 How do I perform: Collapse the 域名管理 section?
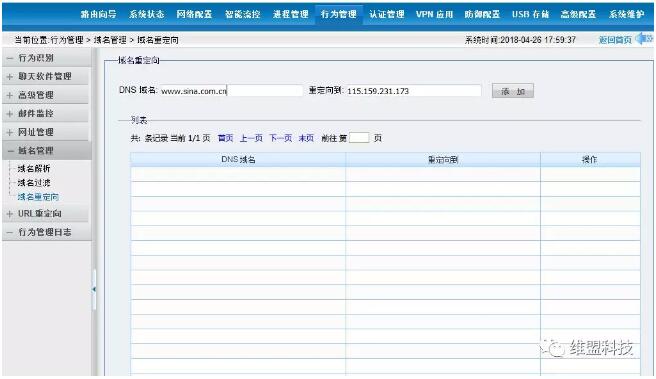coord(10,151)
